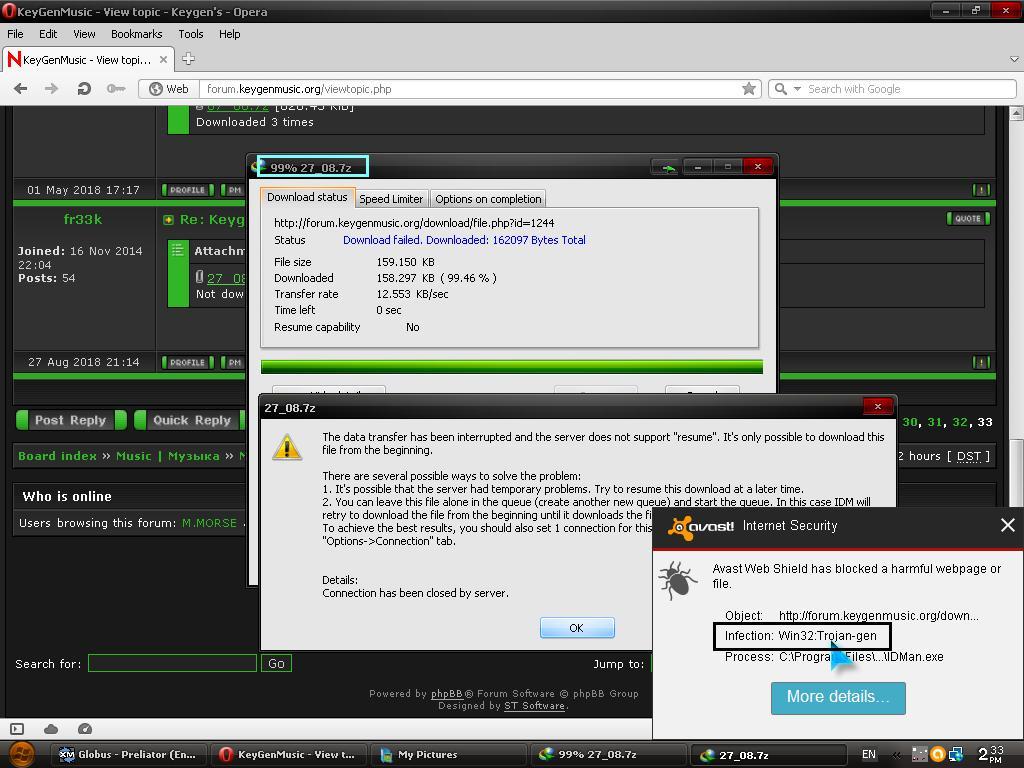This screenshot has height=768, width=1024.
Task: Click the post icon beside Re: Keyg title
Action: pyautogui.click(x=168, y=220)
